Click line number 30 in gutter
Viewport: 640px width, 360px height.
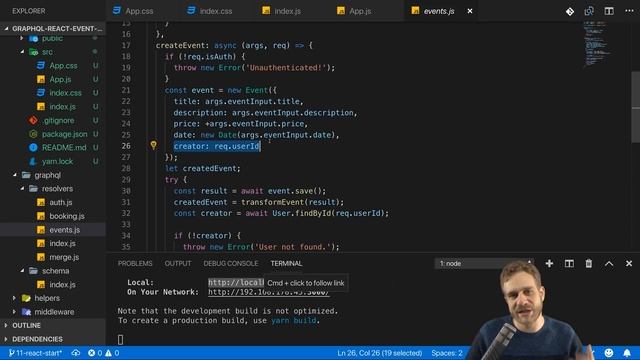(x=126, y=191)
